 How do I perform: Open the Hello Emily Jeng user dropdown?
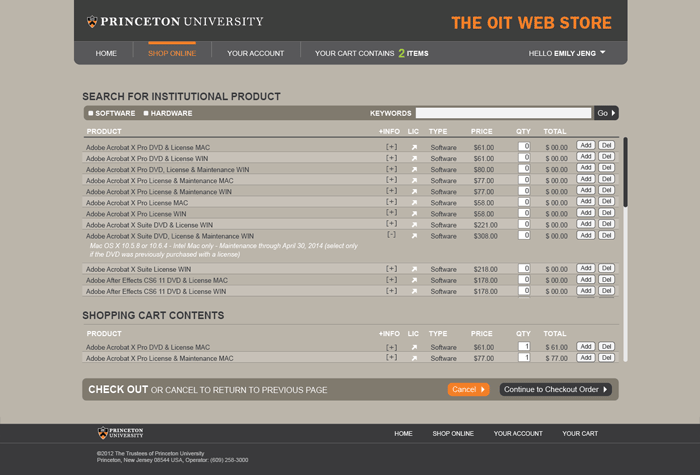603,53
